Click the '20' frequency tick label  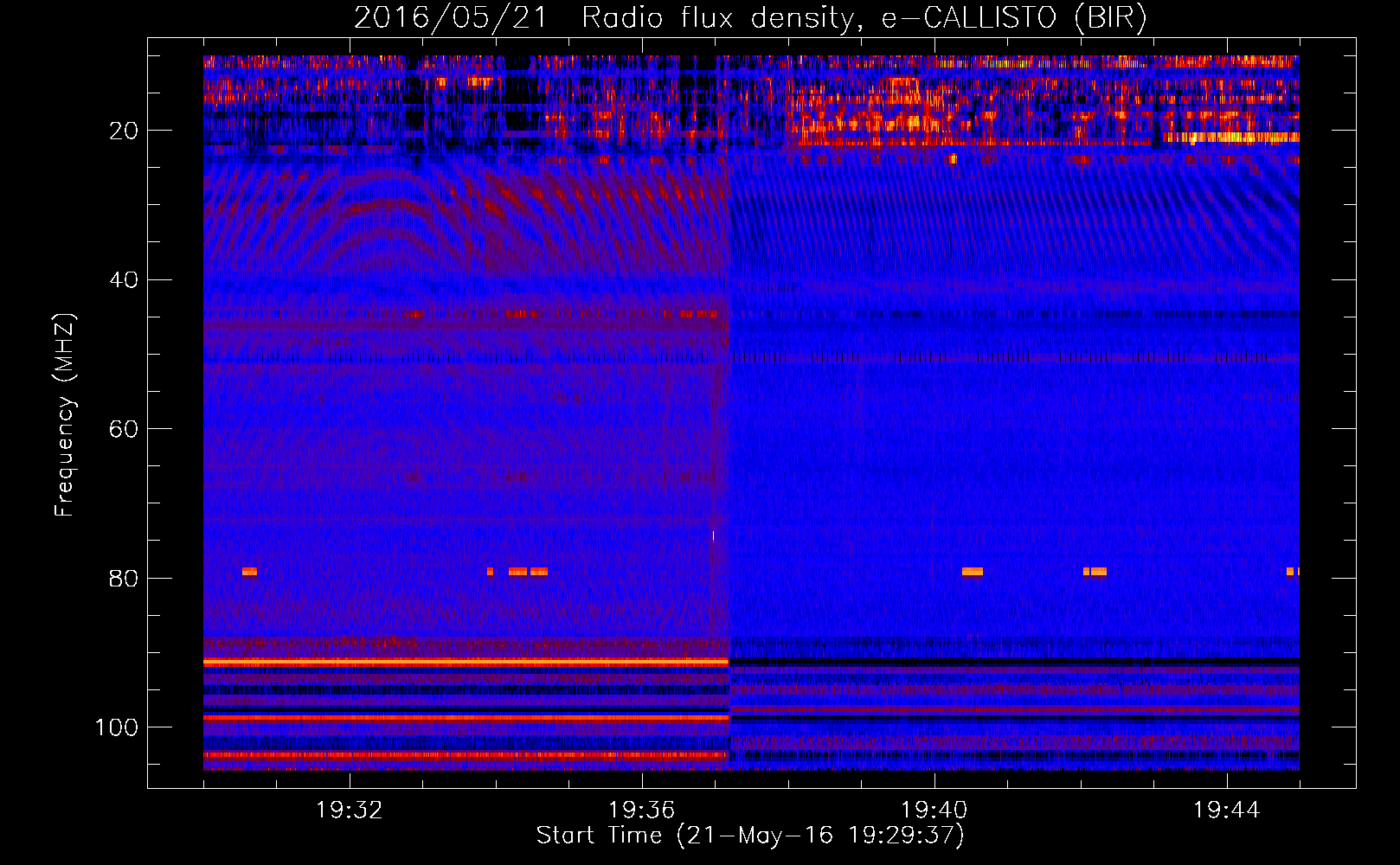click(124, 131)
